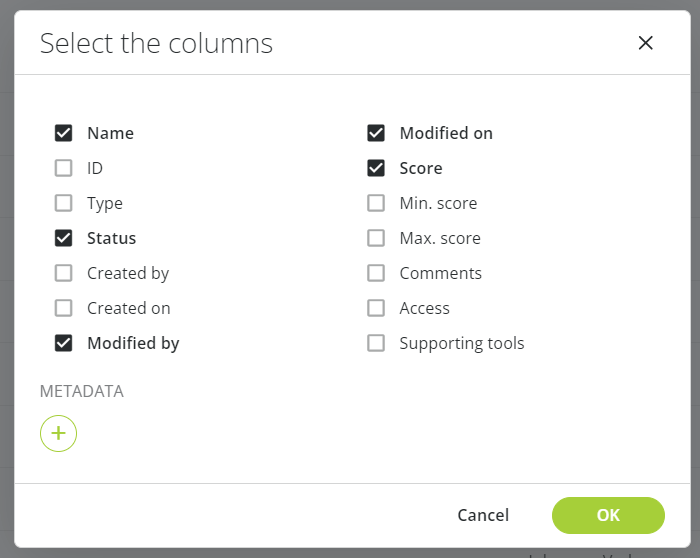Uncheck the Modified on column
The height and width of the screenshot is (558, 700).
point(376,133)
